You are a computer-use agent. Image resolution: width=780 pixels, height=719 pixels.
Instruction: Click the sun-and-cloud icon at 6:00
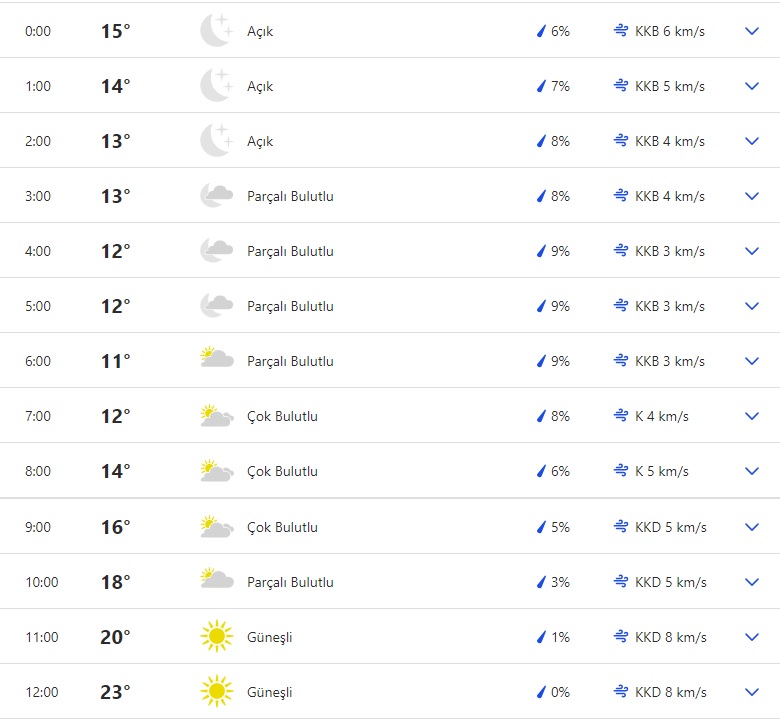[x=216, y=361]
